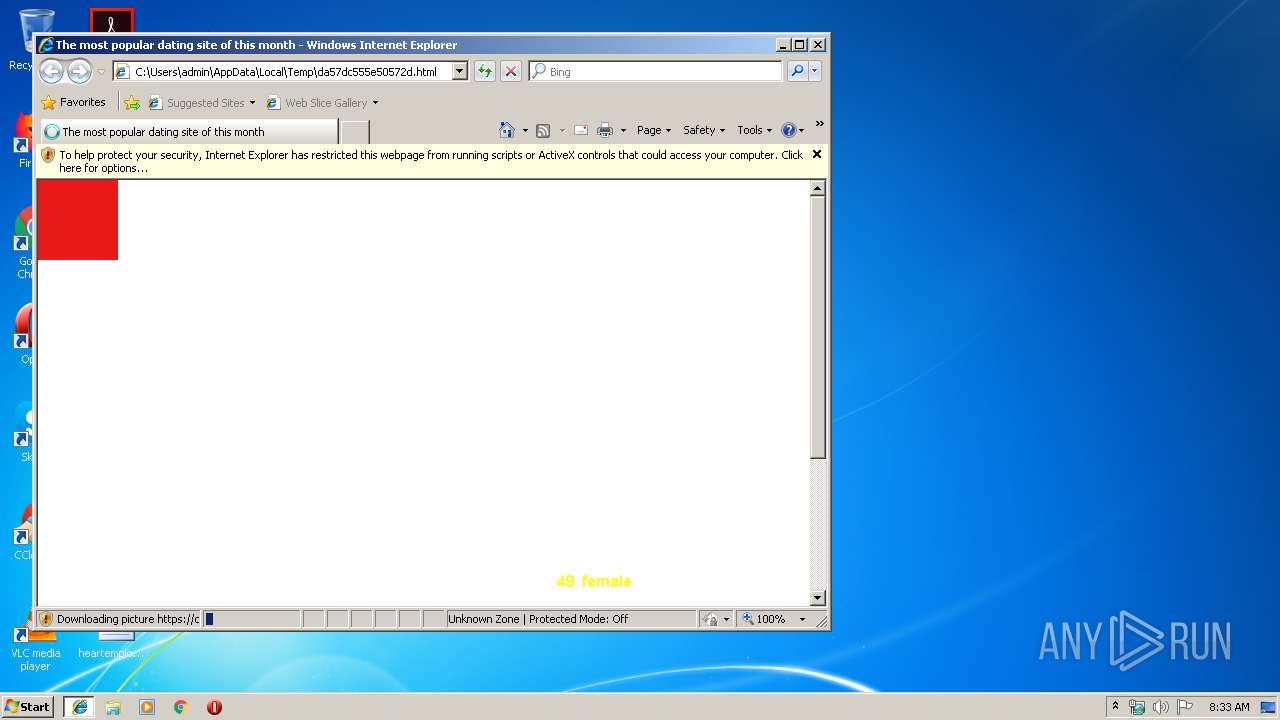Screen dimensions: 1280x720
Task: Open a new blank tab
Action: [x=355, y=131]
